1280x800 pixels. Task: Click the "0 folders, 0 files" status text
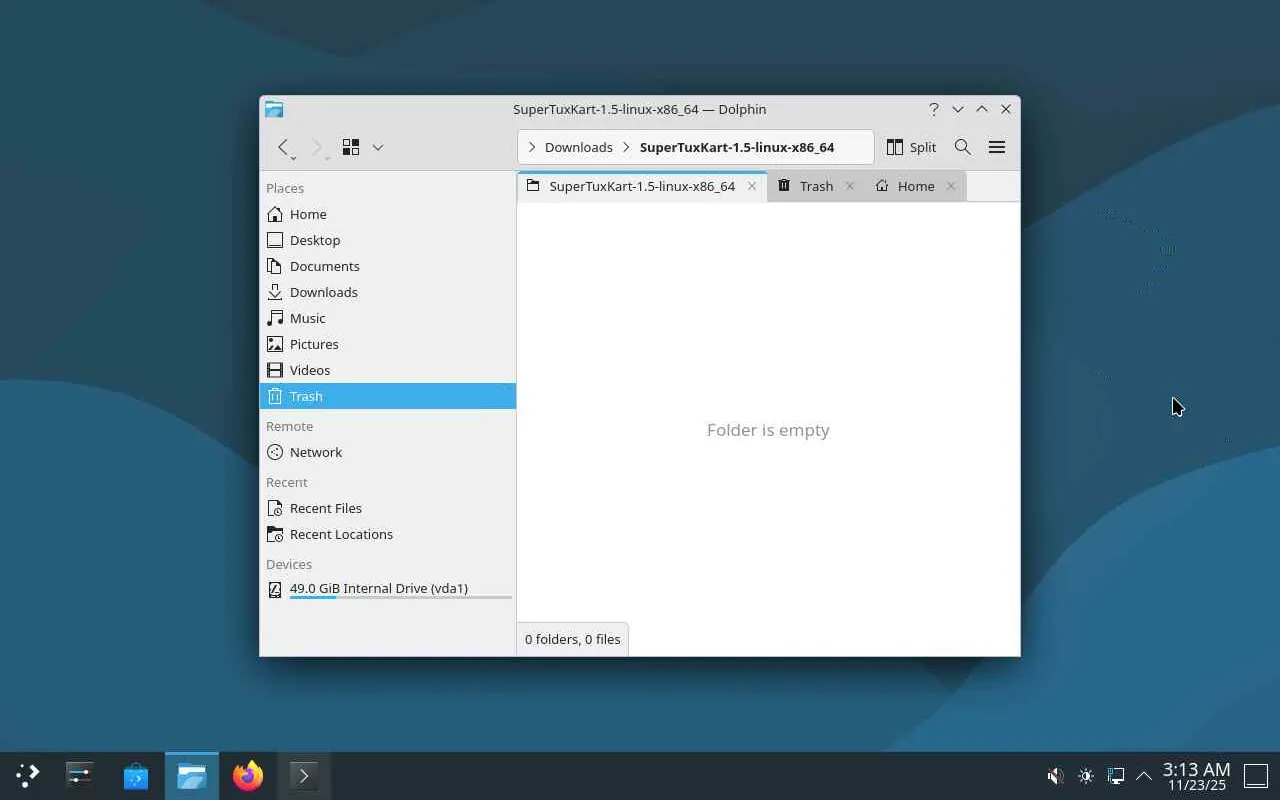coord(573,639)
